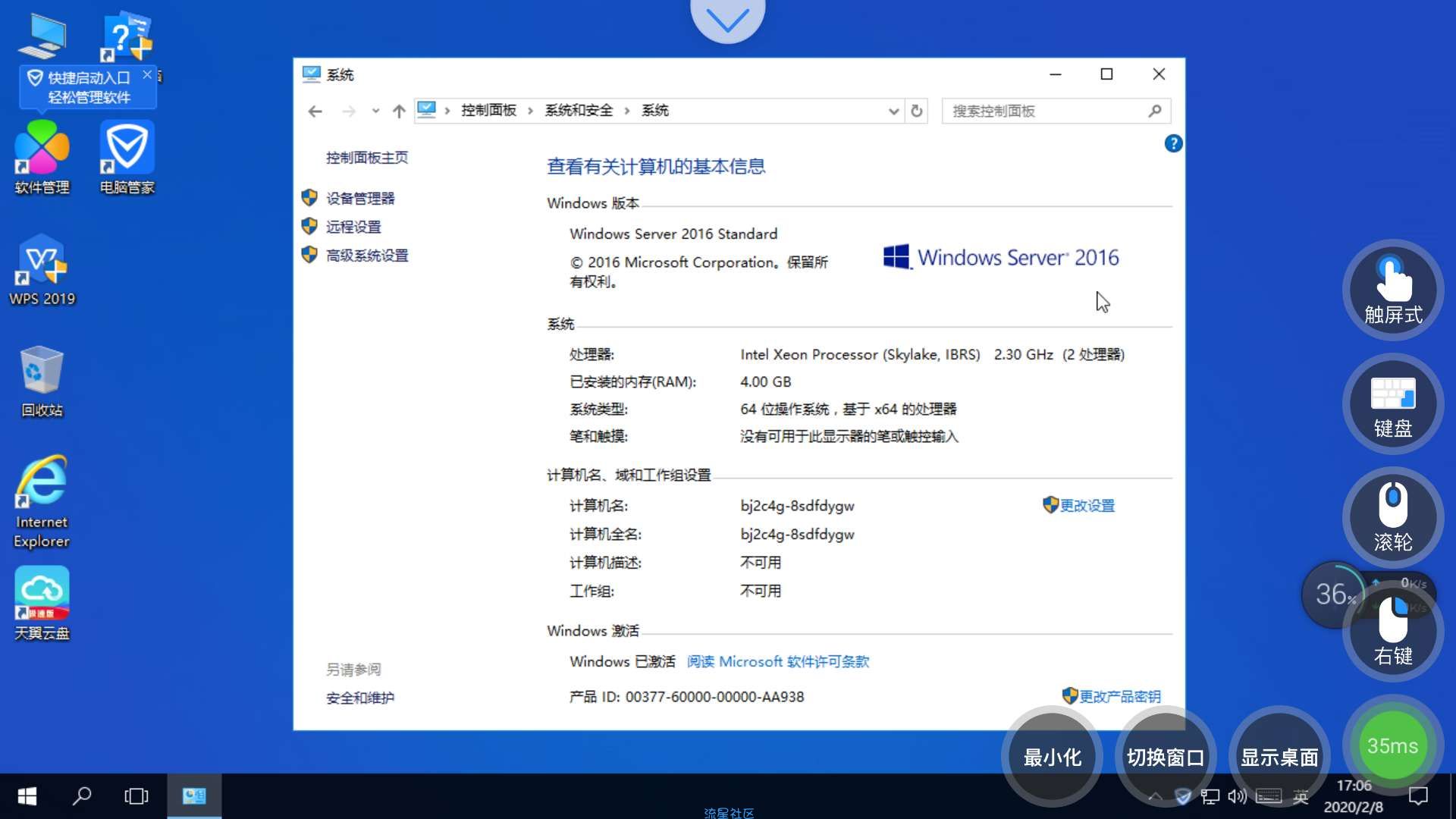The image size is (1456, 819).
Task: Tap the 触屏式 touch mode button
Action: pos(1393,290)
